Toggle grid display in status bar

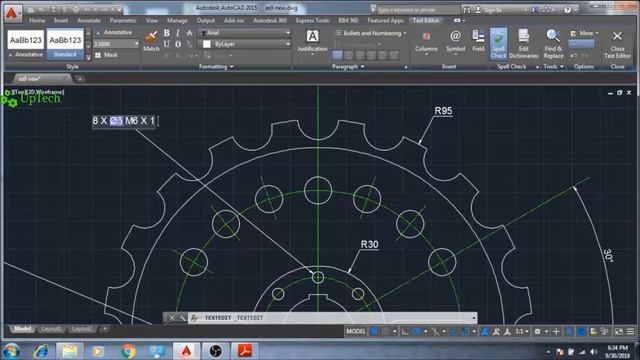374,331
